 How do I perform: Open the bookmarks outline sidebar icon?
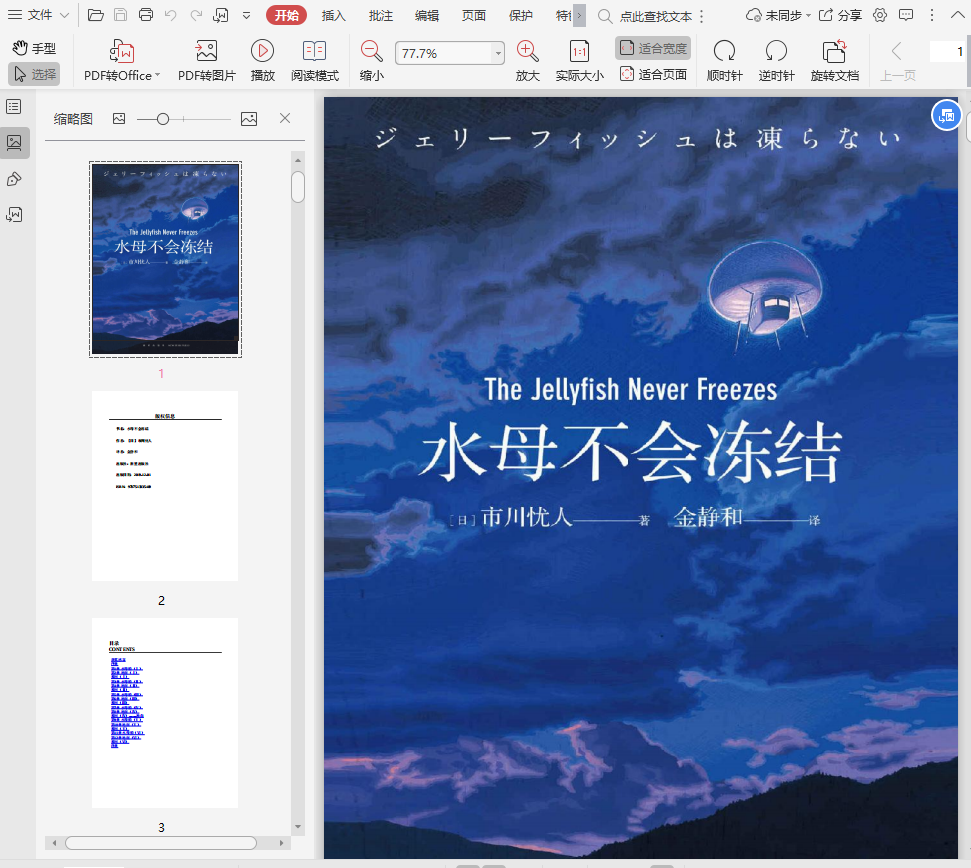14,106
